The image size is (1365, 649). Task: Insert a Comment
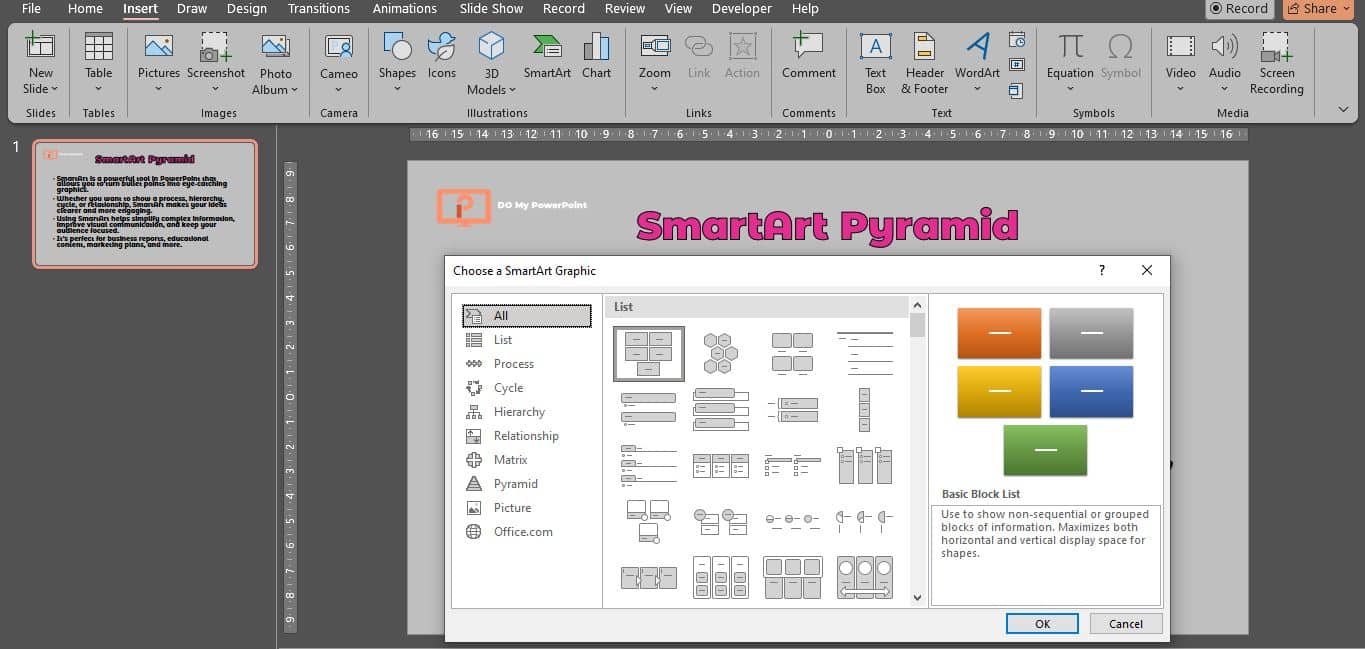pyautogui.click(x=808, y=60)
